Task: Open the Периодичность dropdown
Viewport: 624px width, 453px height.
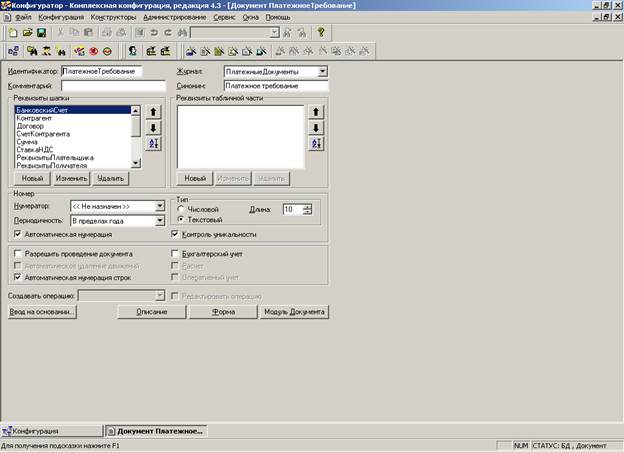Action: coord(157,219)
